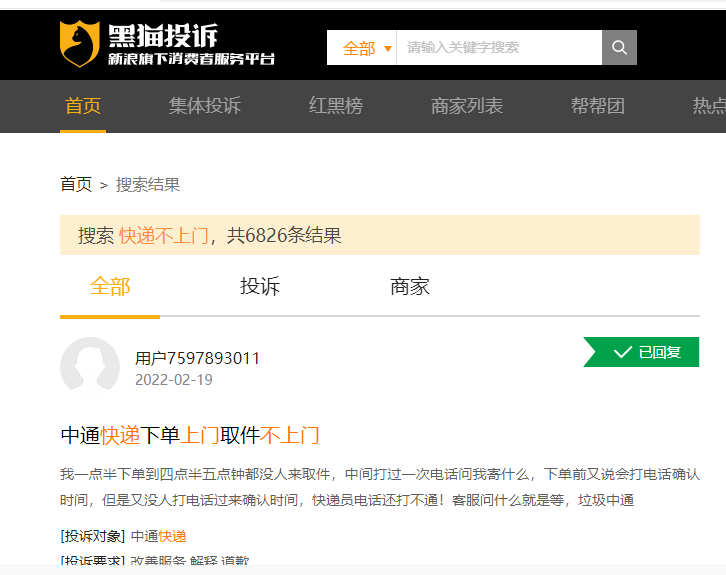The height and width of the screenshot is (575, 726).
Task: Click the green 已回复 status badge
Action: pyautogui.click(x=641, y=352)
